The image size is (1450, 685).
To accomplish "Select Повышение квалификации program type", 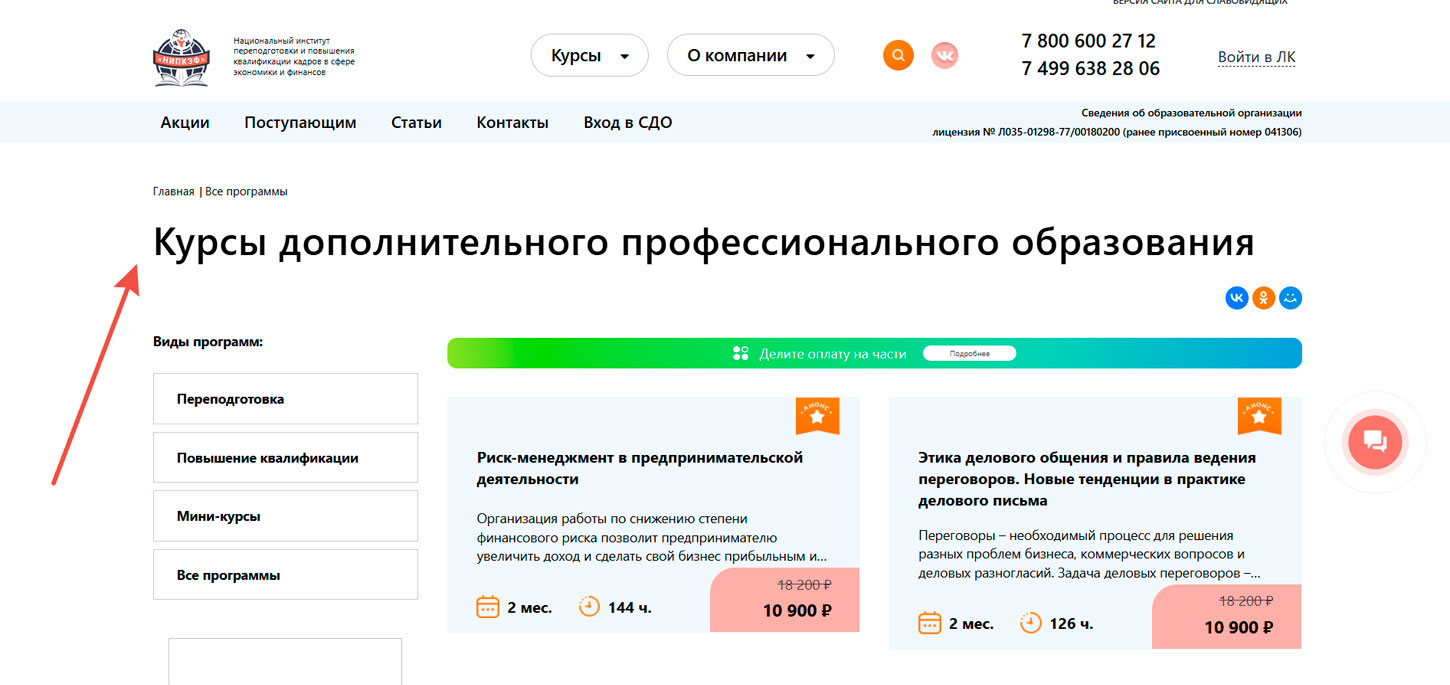I will pos(285,458).
